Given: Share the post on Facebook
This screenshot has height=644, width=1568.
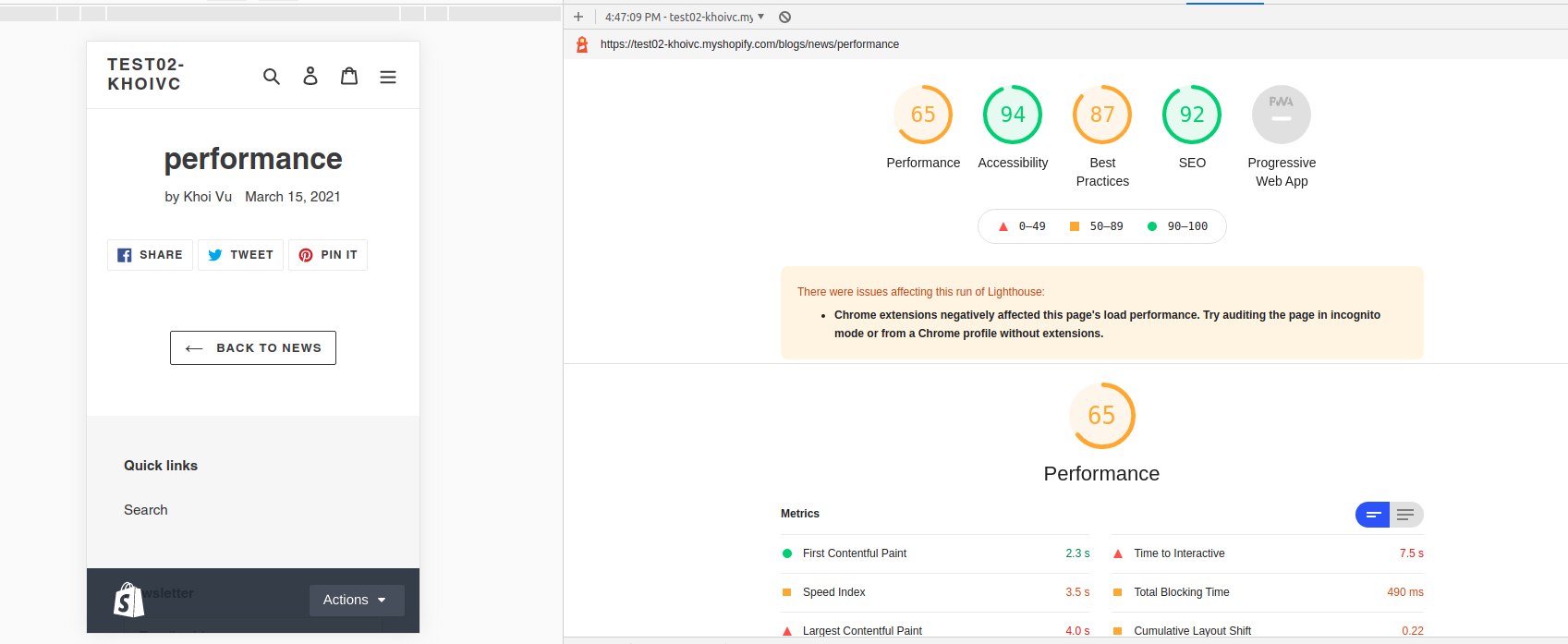Looking at the screenshot, I should click(x=150, y=255).
